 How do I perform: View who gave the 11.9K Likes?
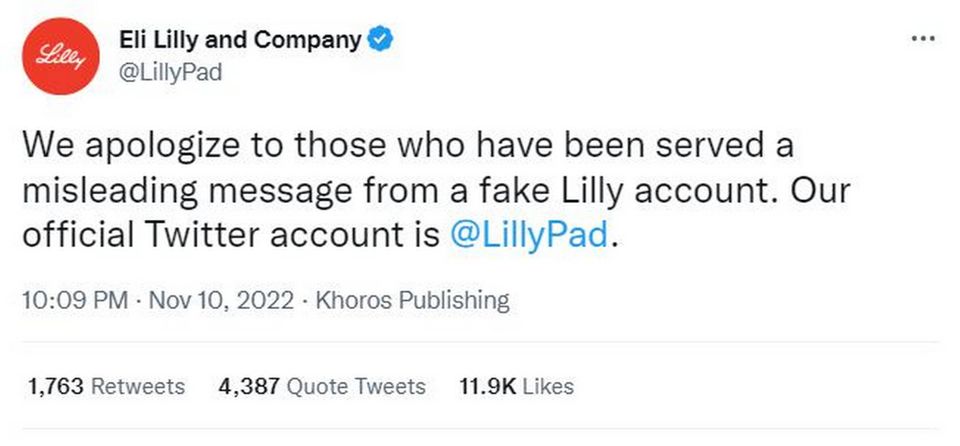click(x=516, y=386)
